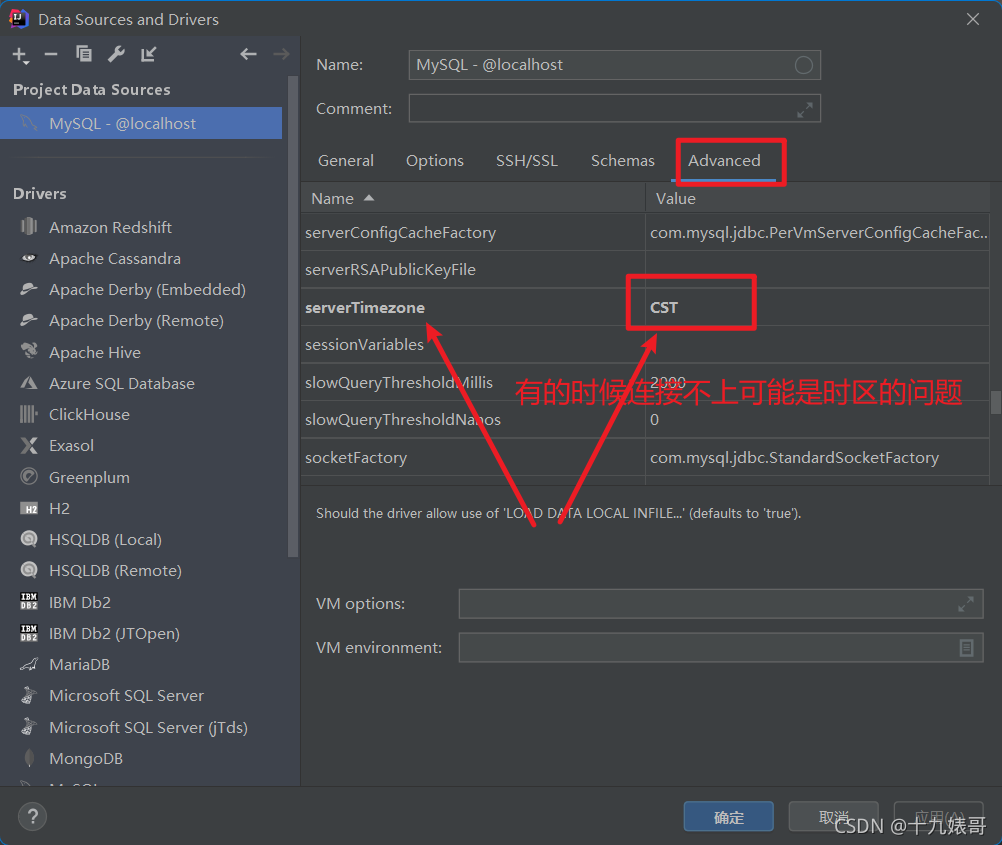Viewport: 1002px width, 845px height.
Task: Click the Exasol X icon
Action: (x=29, y=446)
